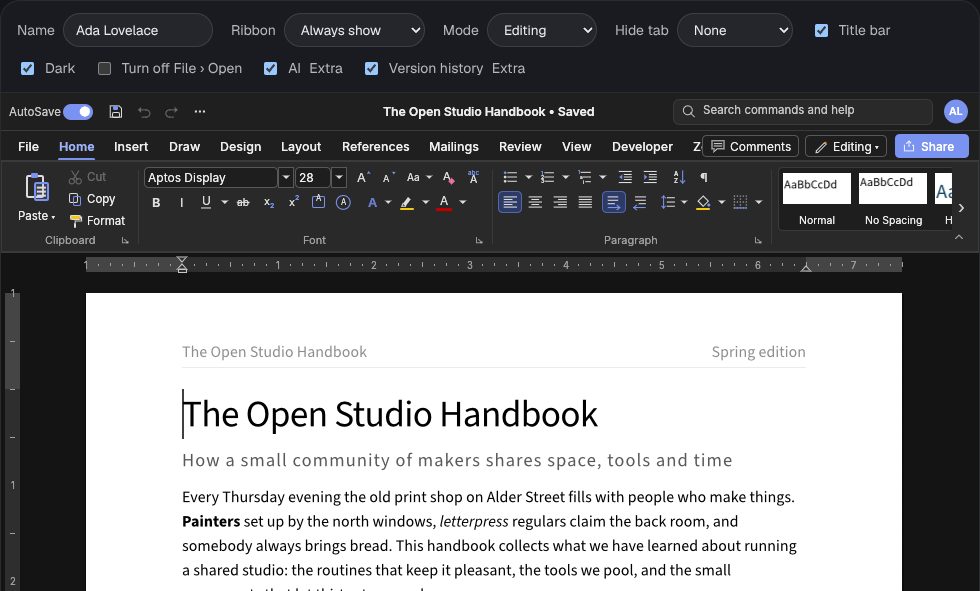
Task: Disable the Title bar checkbox
Action: tap(821, 31)
